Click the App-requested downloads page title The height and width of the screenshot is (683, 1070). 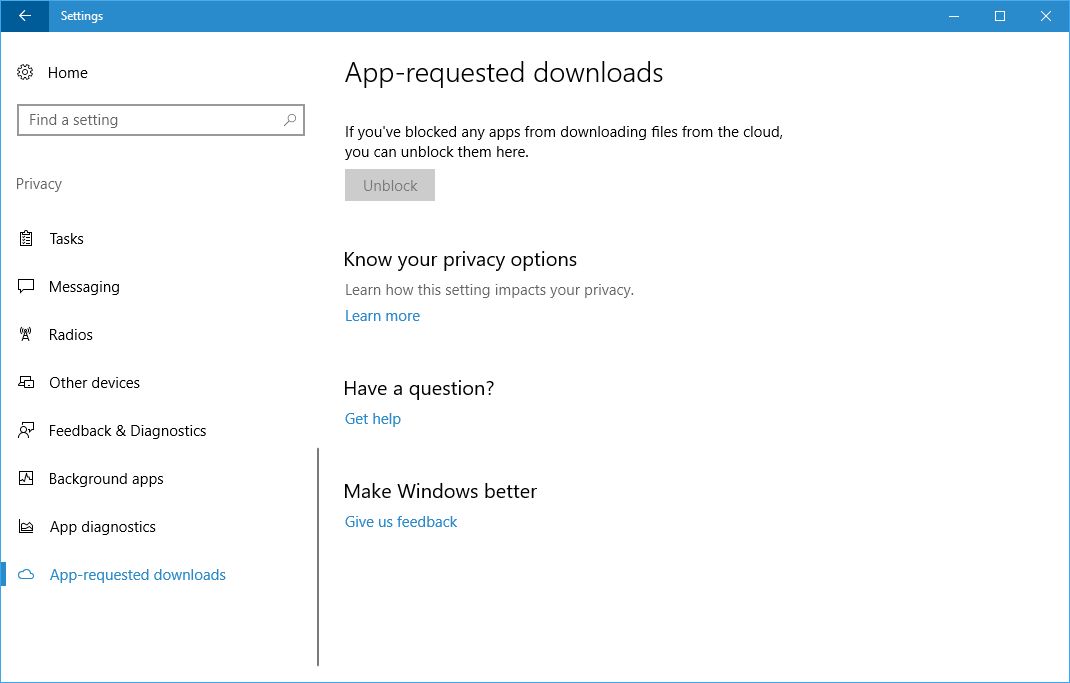tap(504, 72)
